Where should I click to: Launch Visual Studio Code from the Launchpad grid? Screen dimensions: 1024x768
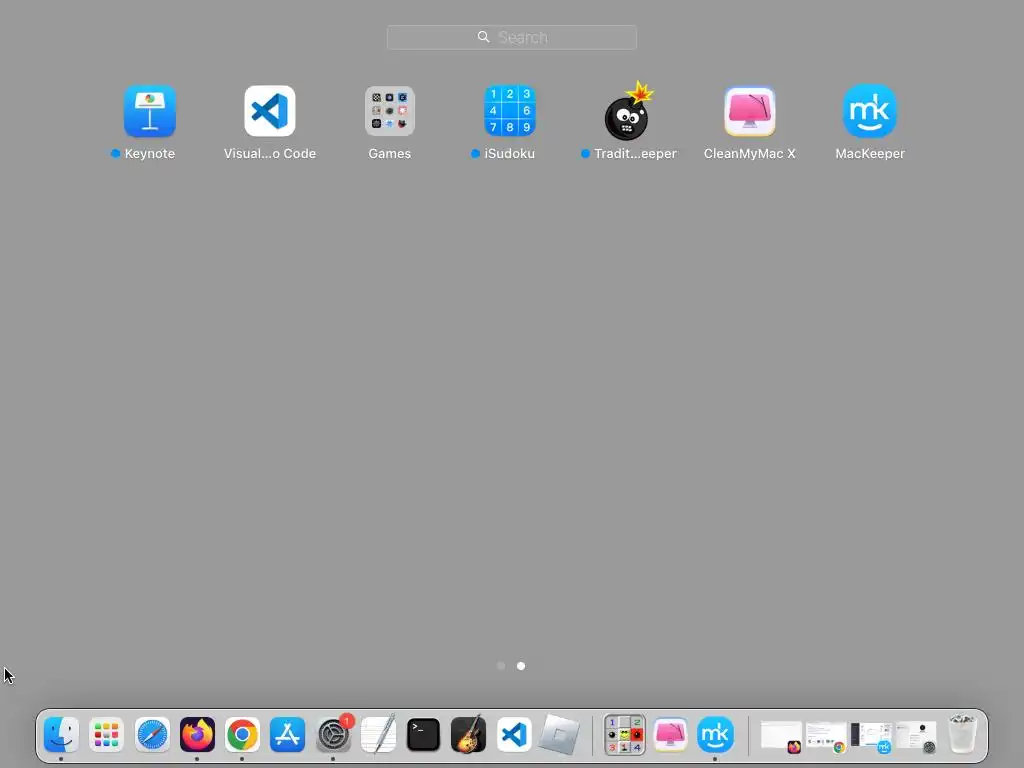(x=270, y=112)
